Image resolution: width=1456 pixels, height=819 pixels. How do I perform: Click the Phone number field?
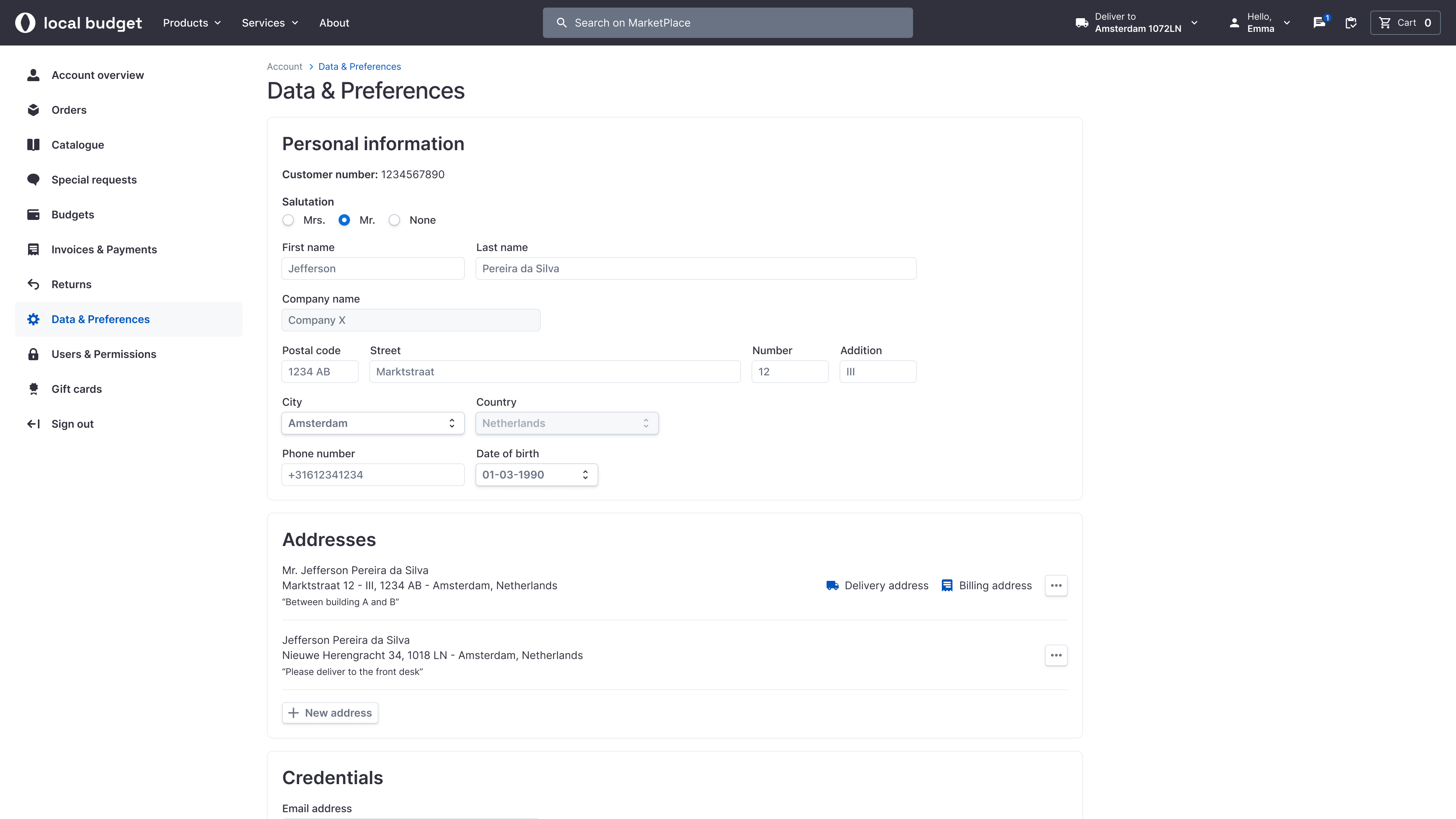coord(372,475)
